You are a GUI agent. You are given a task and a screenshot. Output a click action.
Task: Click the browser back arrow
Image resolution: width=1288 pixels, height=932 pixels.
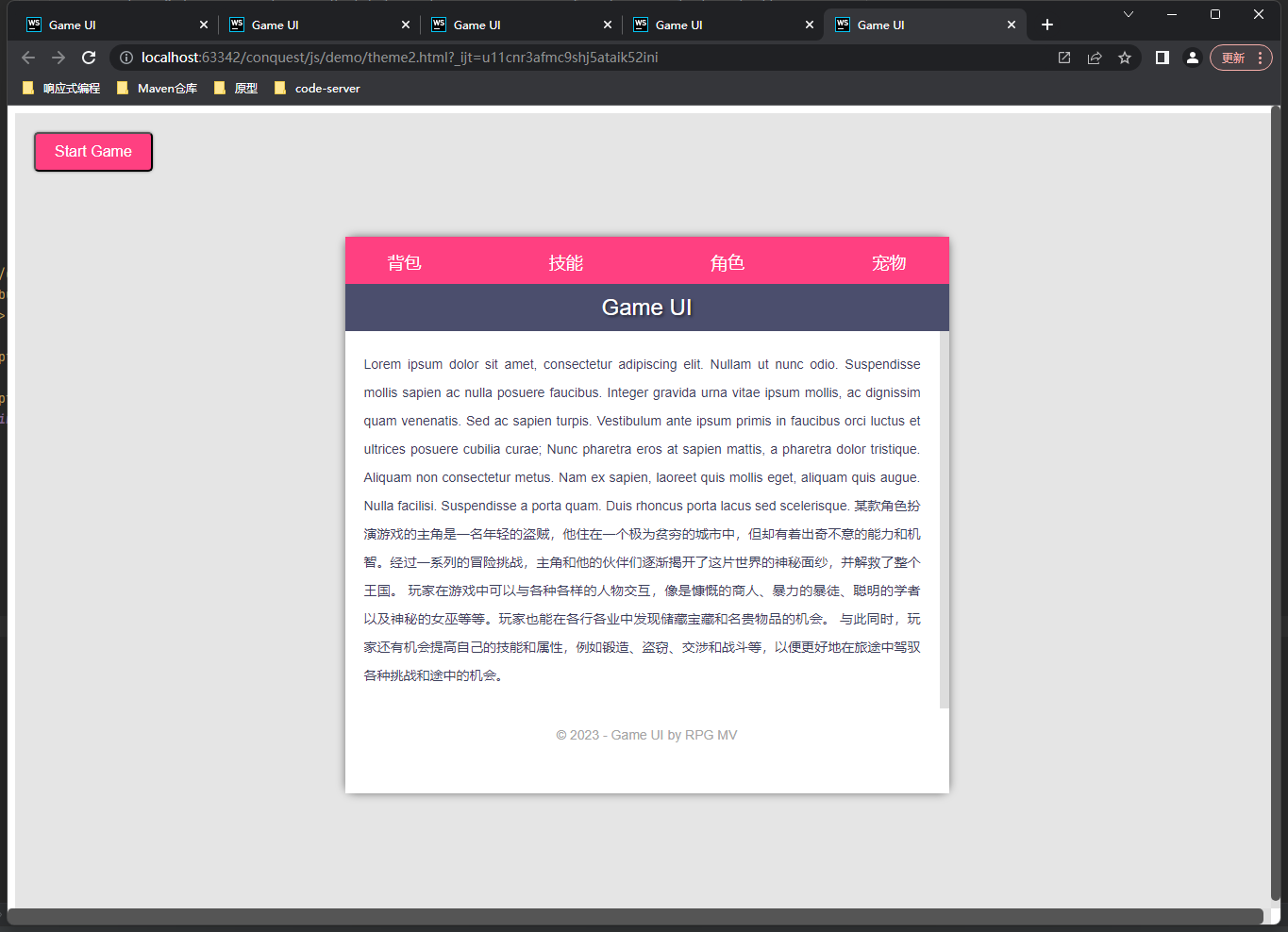pos(28,58)
